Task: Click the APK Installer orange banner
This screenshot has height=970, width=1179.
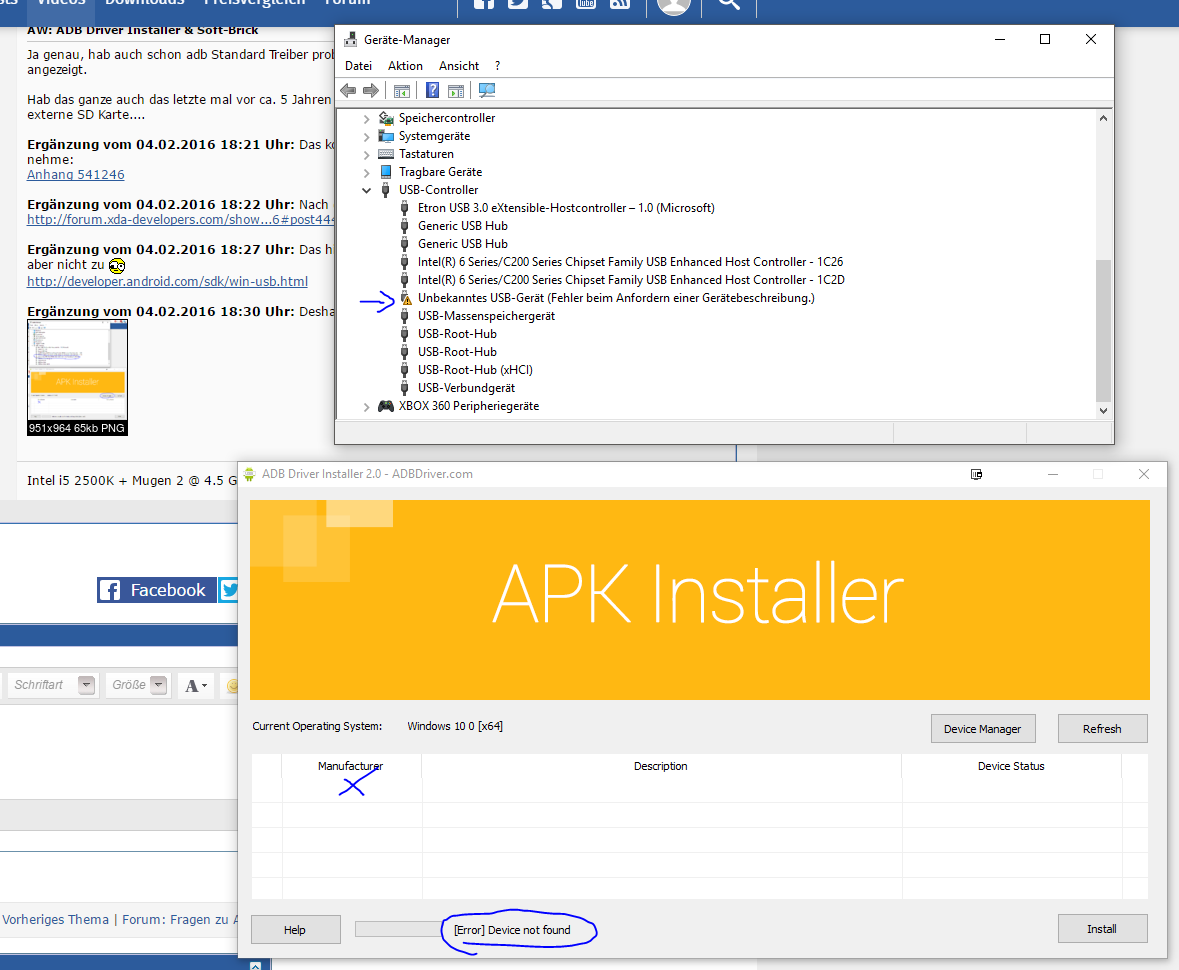Action: coord(699,600)
